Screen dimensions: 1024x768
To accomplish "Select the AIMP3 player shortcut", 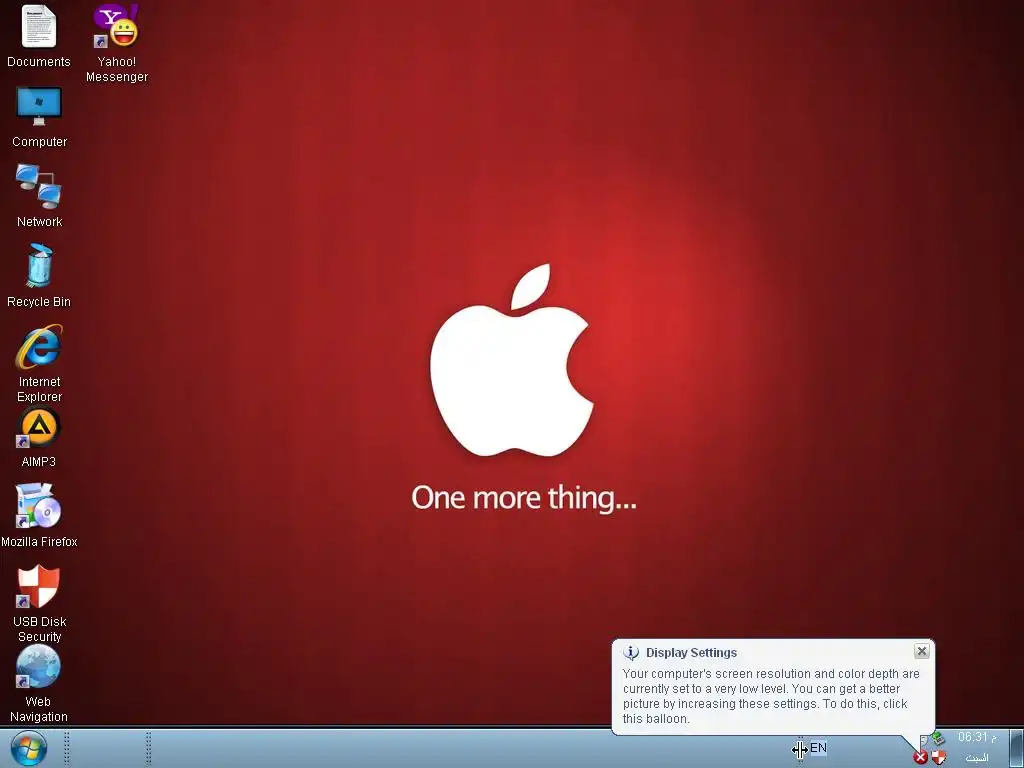I will pyautogui.click(x=39, y=436).
